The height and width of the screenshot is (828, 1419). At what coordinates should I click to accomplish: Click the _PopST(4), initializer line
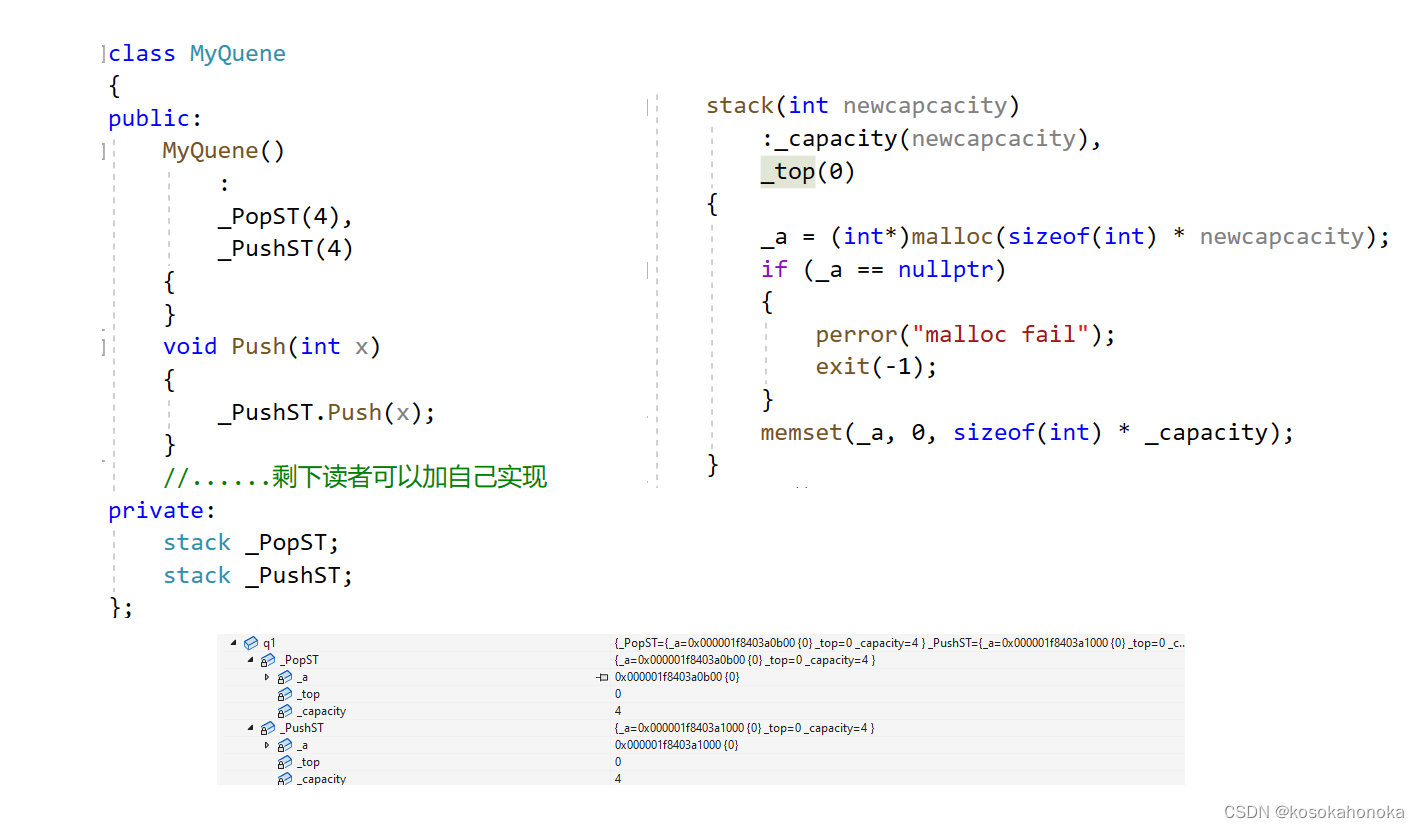[x=286, y=217]
